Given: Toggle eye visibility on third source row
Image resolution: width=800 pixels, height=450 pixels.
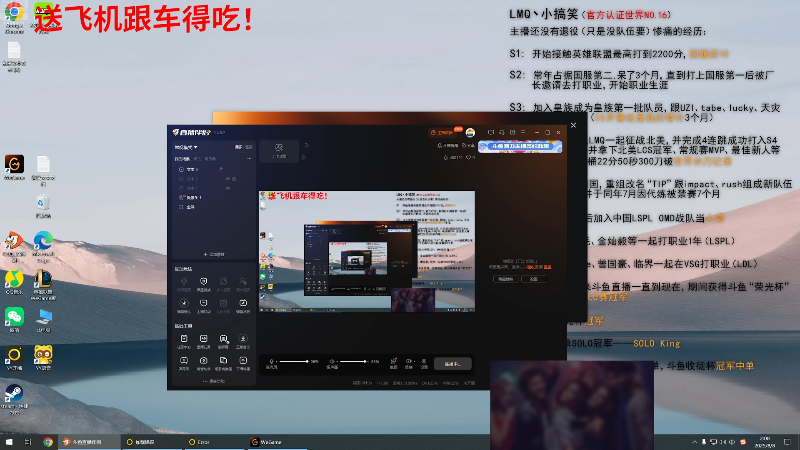Looking at the screenshot, I should (x=228, y=188).
